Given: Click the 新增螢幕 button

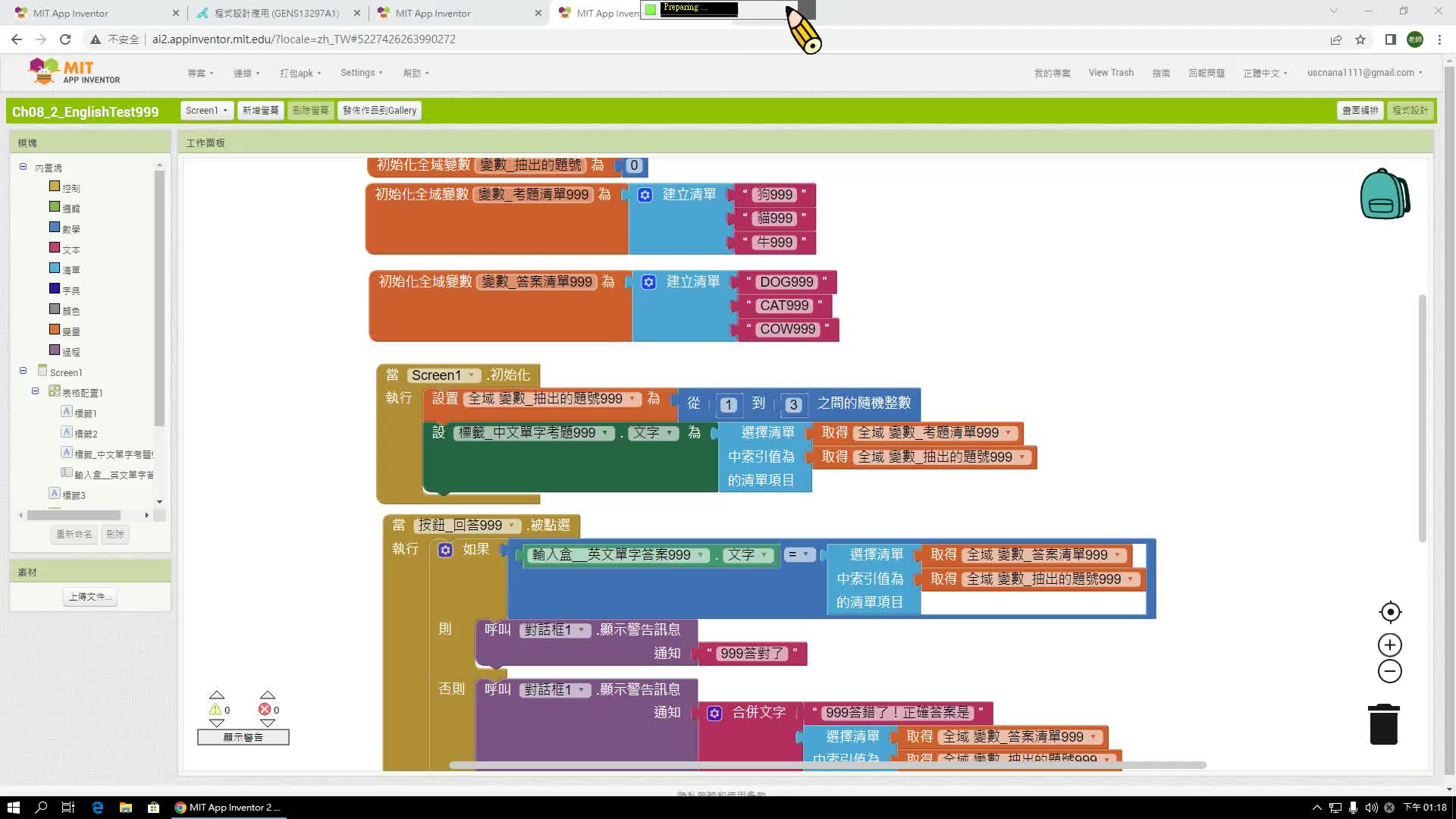Looking at the screenshot, I should pos(260,111).
